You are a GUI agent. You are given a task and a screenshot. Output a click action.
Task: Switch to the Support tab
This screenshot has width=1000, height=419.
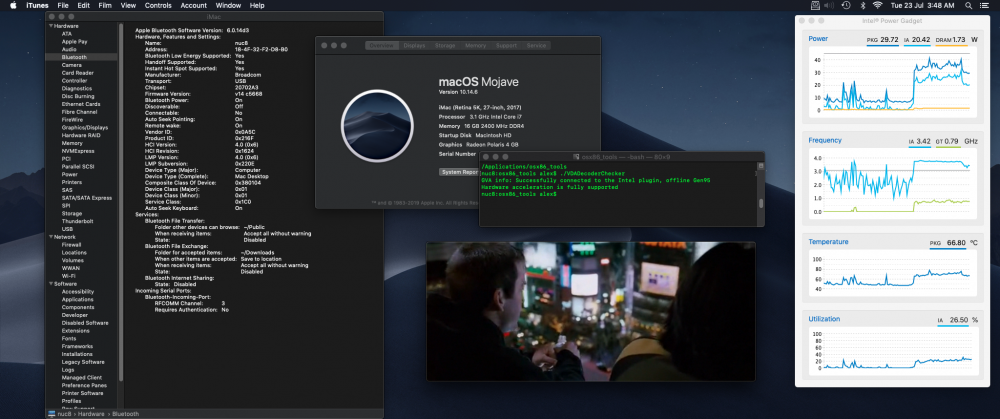[x=506, y=45]
